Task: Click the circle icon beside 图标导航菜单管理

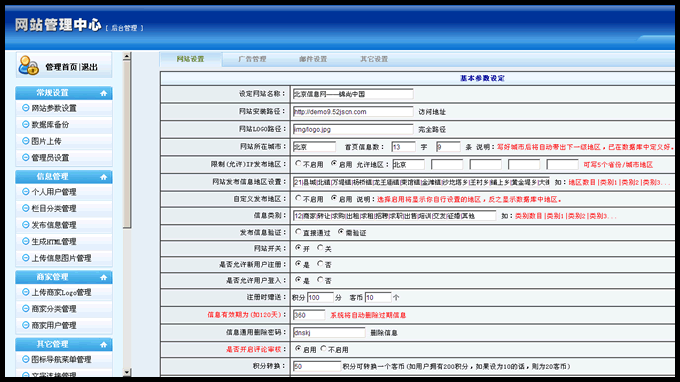Action: click(x=26, y=359)
